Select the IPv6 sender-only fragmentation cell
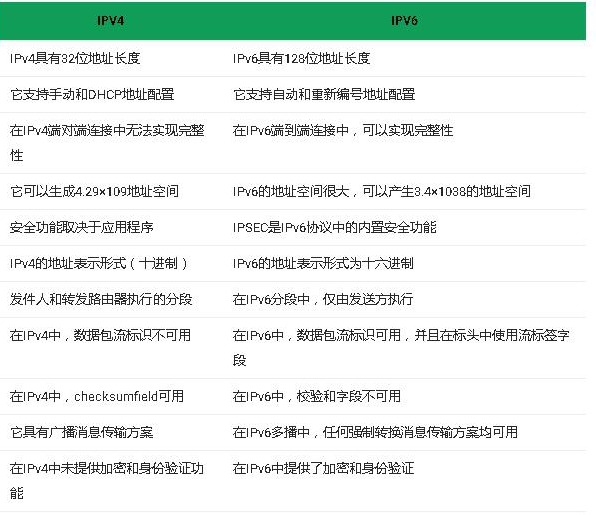Image resolution: width=596 pixels, height=515 pixels. click(x=323, y=299)
